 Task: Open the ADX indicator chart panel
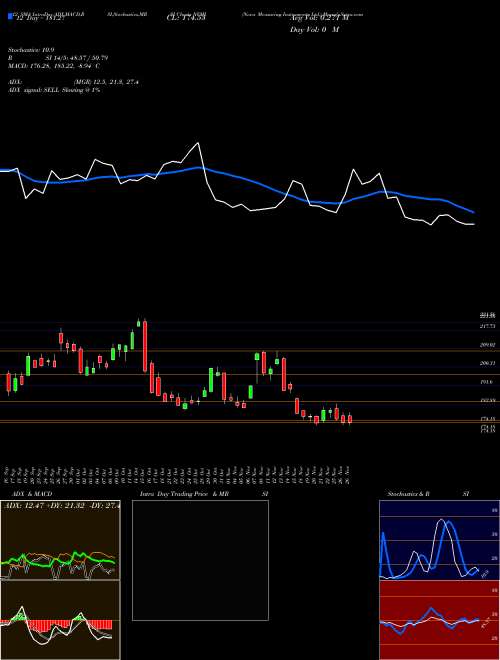60,540
